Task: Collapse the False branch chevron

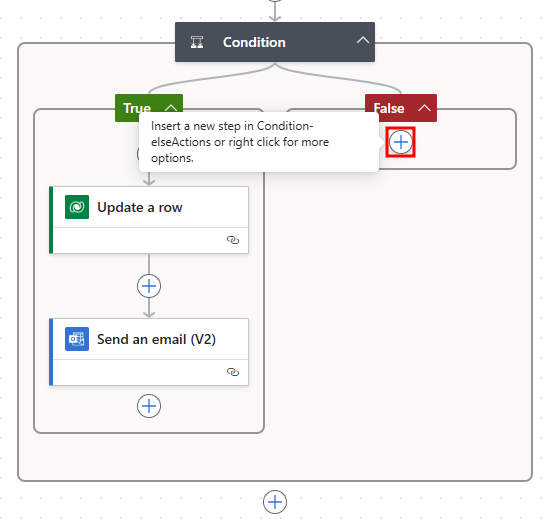Action: pyautogui.click(x=424, y=108)
